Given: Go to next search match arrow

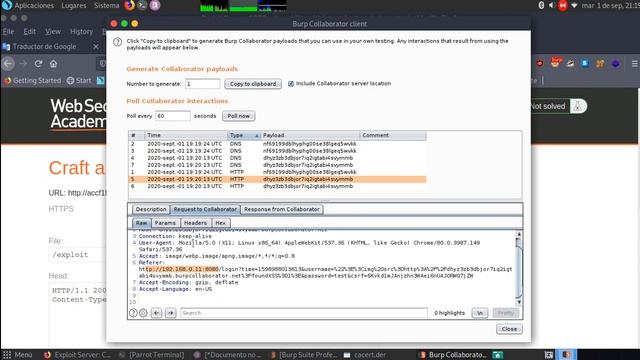Looking at the screenshot, I should (171, 313).
